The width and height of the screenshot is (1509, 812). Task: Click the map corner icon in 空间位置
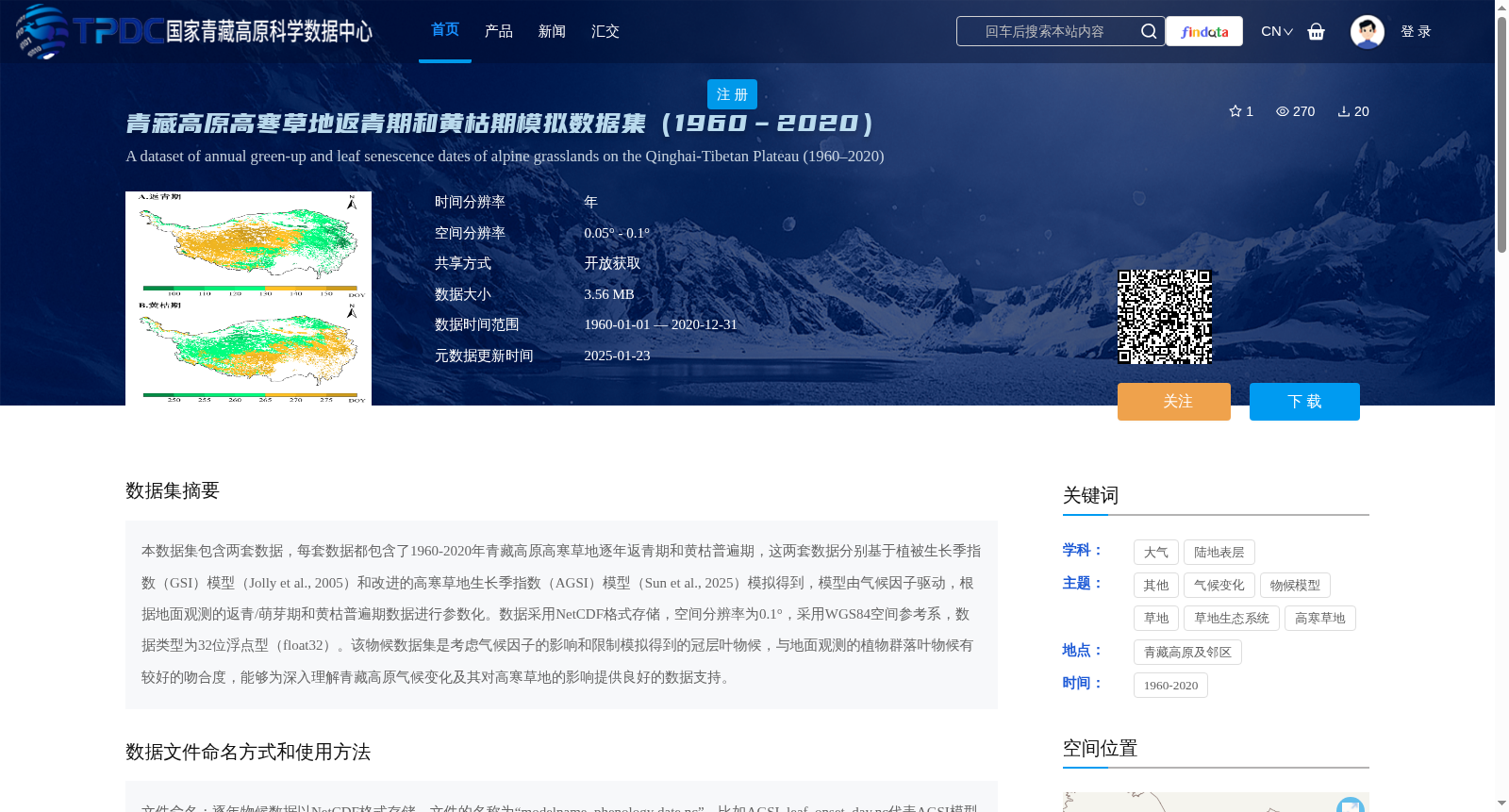coord(1351,804)
